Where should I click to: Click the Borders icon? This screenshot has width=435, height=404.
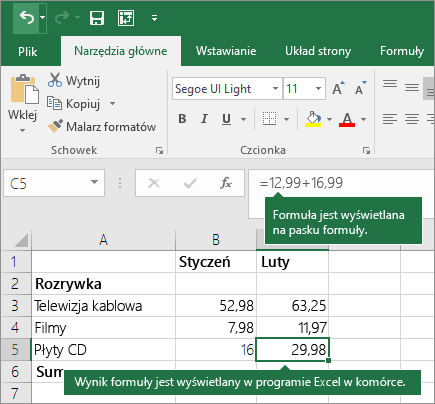269,119
